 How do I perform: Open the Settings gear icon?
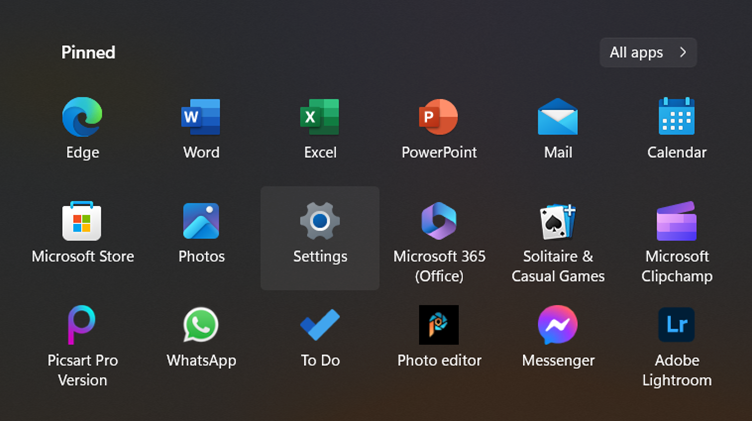click(x=320, y=221)
